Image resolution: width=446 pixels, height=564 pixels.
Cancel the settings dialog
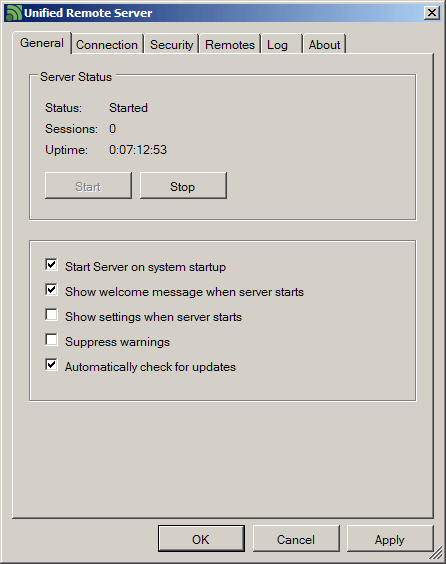click(296, 539)
